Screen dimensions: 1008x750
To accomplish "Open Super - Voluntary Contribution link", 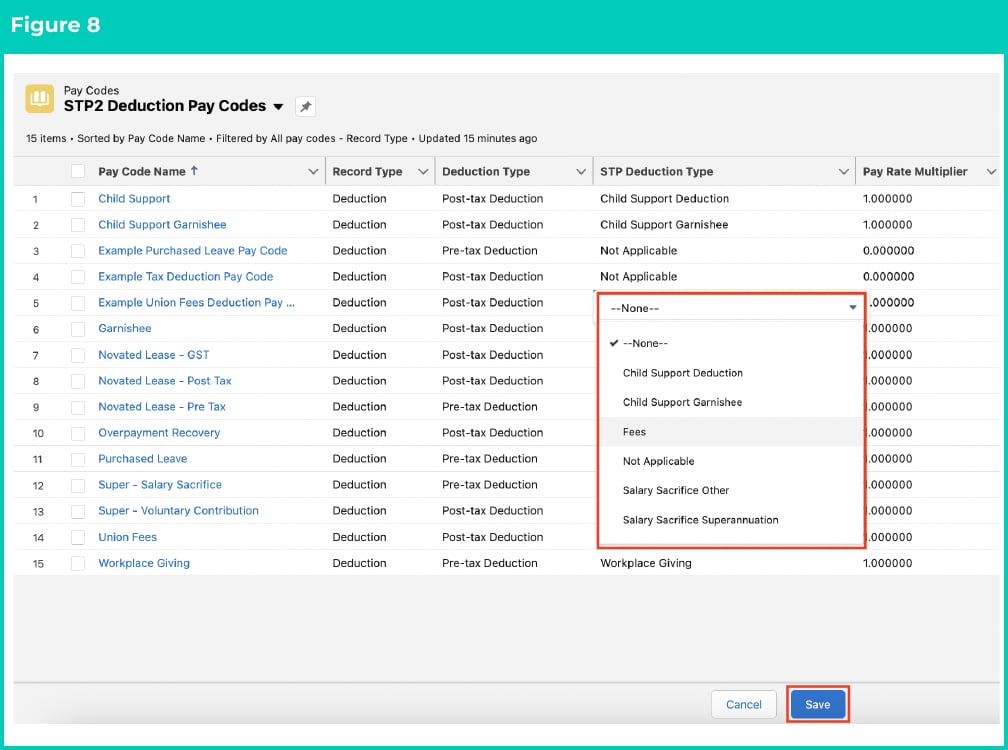I will (x=178, y=510).
